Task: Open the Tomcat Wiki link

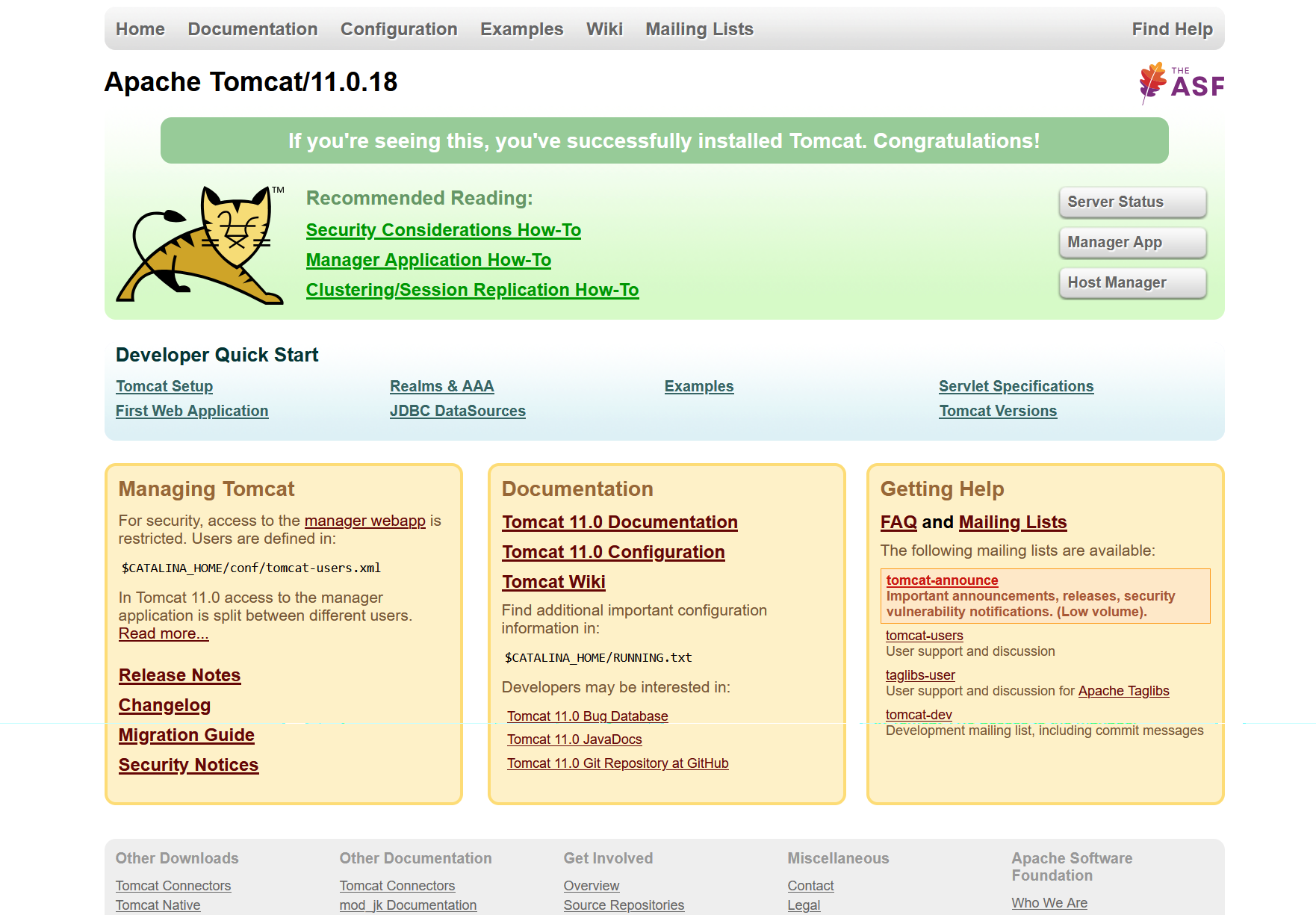Action: pyautogui.click(x=553, y=582)
